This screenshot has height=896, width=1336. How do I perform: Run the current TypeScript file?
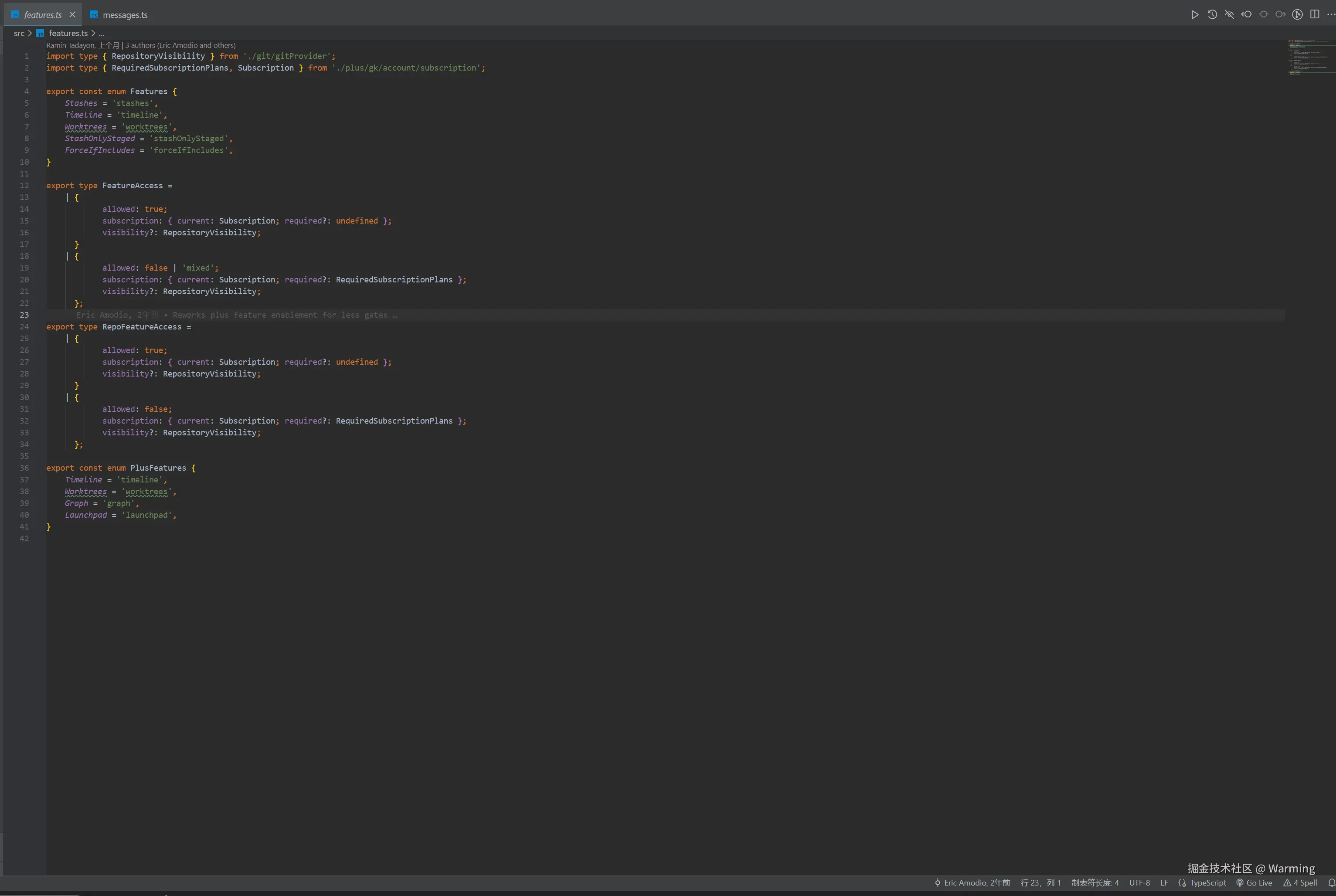1196,14
